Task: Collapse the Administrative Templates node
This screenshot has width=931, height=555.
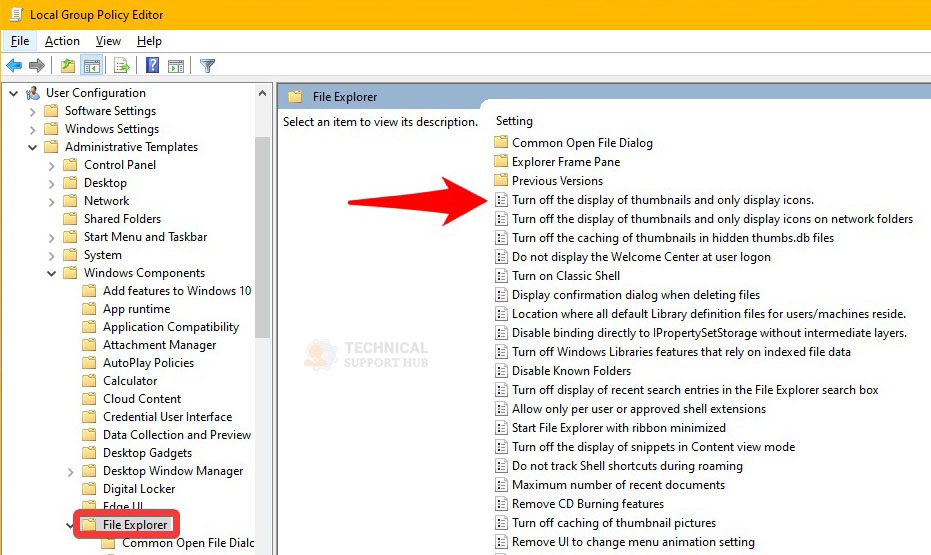Action: (x=33, y=147)
